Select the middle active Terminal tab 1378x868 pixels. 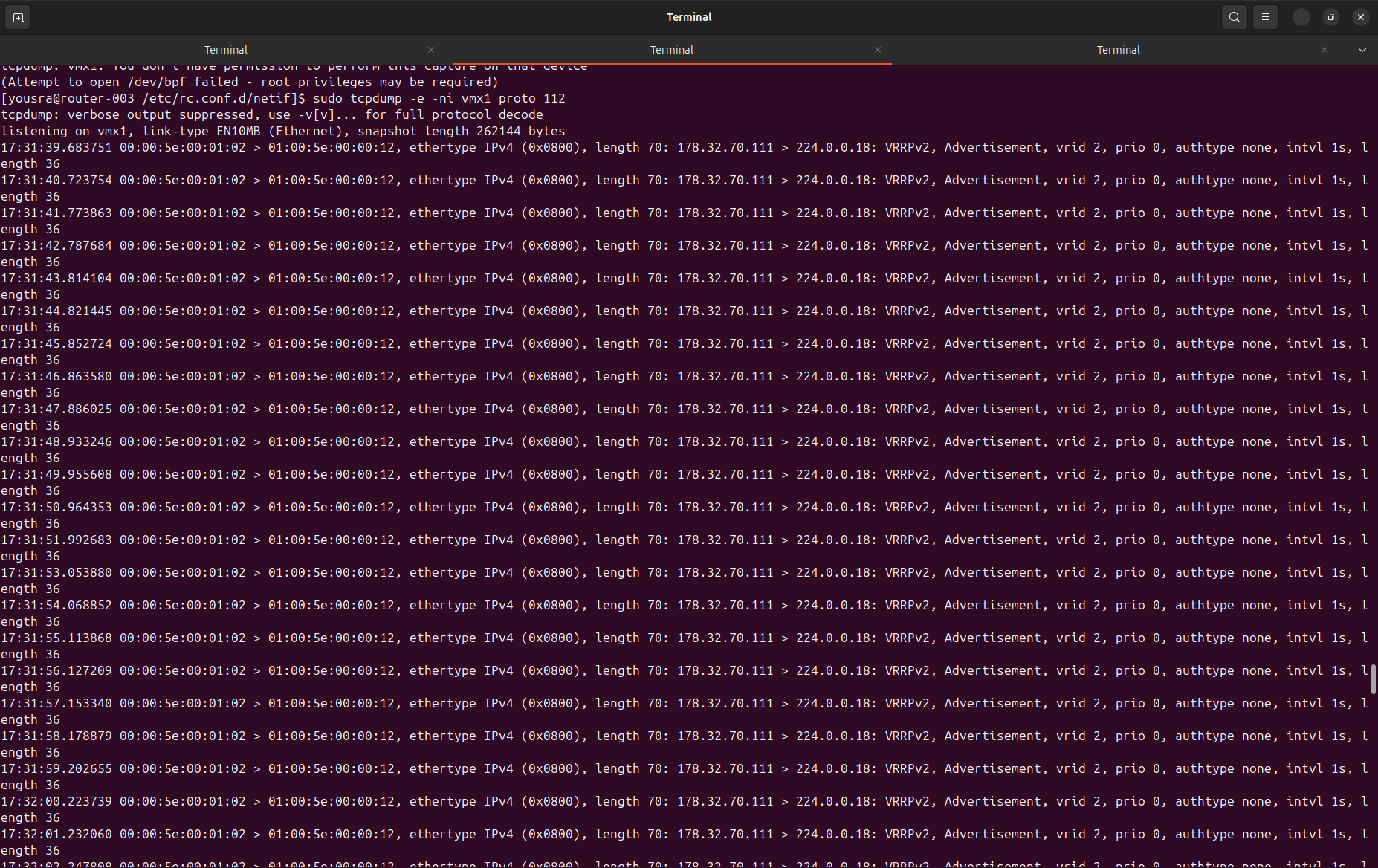point(671,50)
